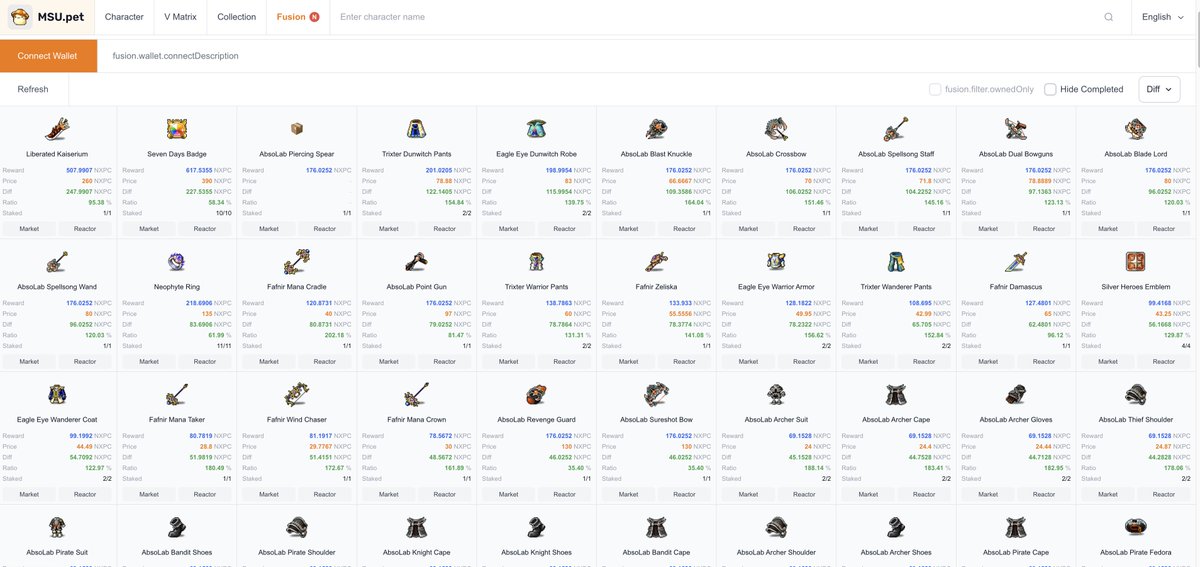Select the AbsoLab Sureshot Bow icon
This screenshot has height=567, width=1200.
[656, 395]
